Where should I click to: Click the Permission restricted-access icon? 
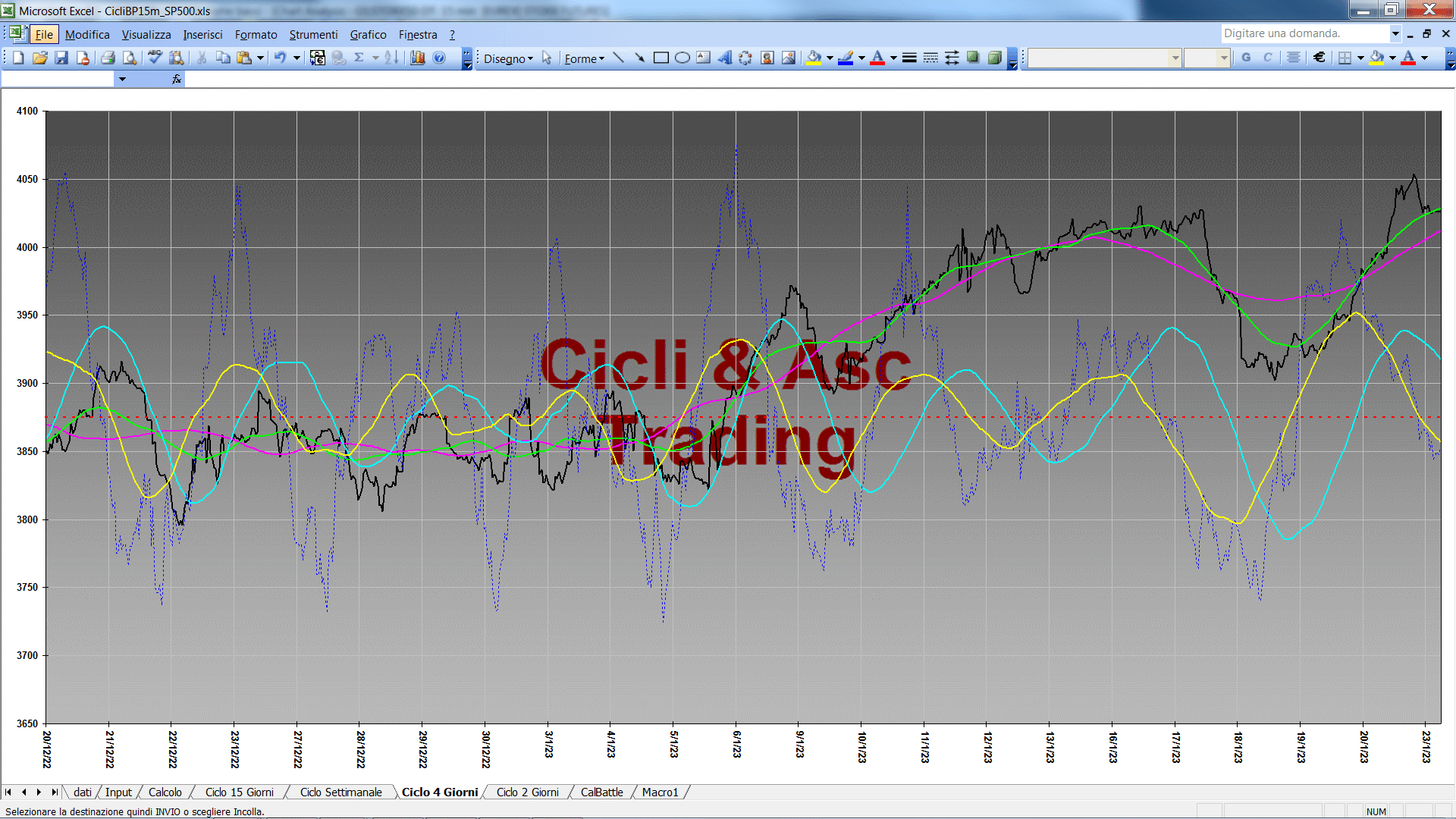point(83,58)
